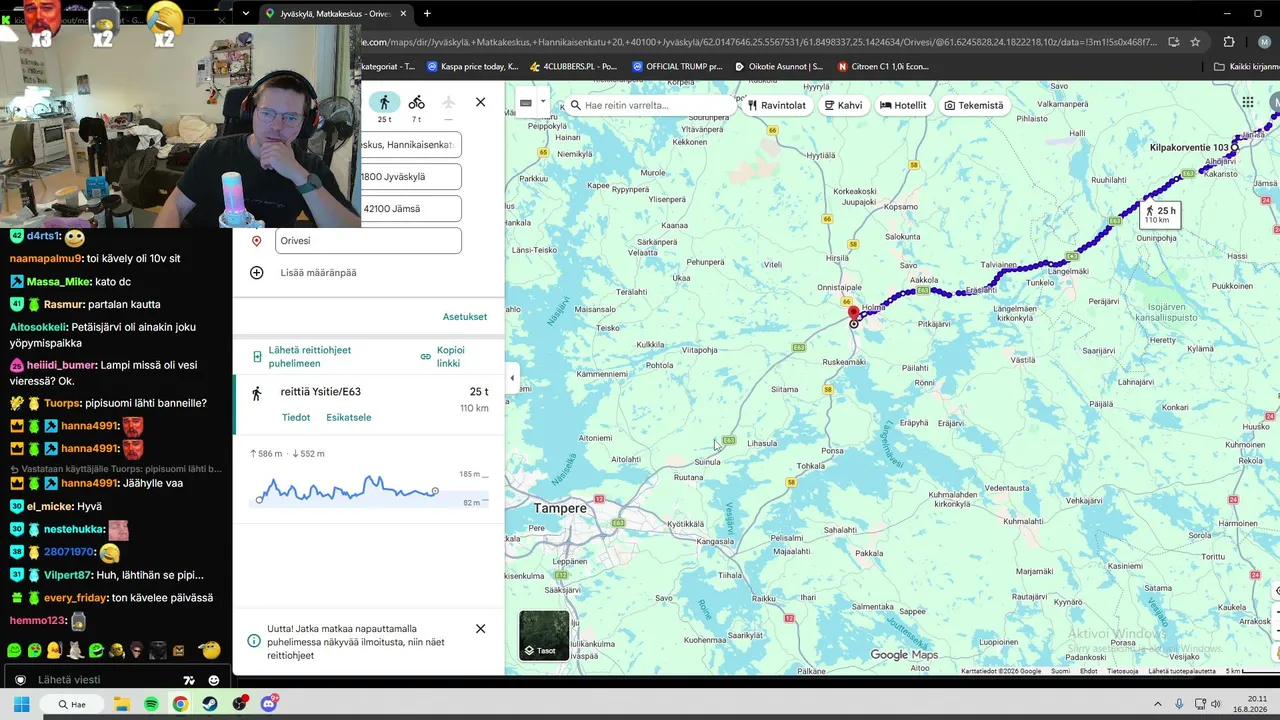The width and height of the screenshot is (1280, 720).
Task: Select bicycling travel mode icon
Action: pos(416,102)
